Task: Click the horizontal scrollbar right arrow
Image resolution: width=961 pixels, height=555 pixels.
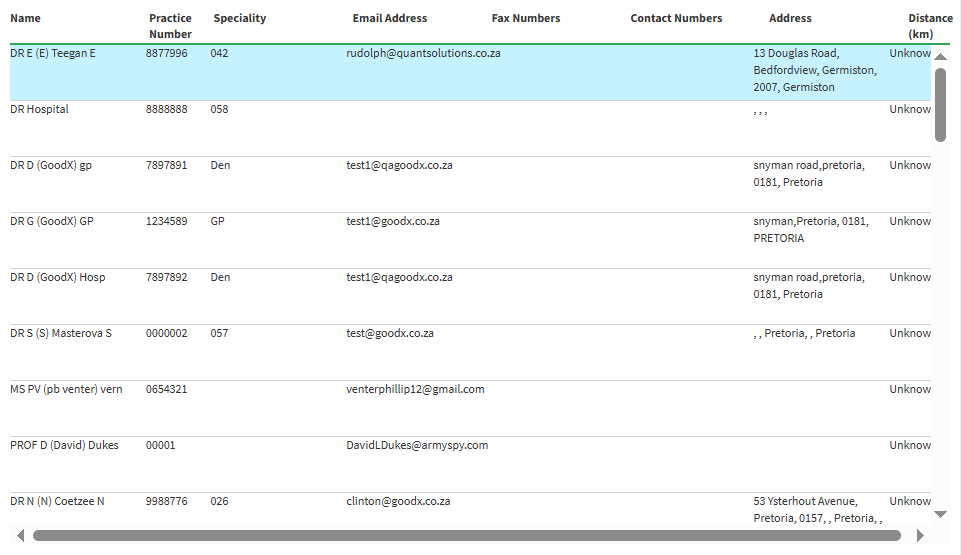Action: (920, 535)
